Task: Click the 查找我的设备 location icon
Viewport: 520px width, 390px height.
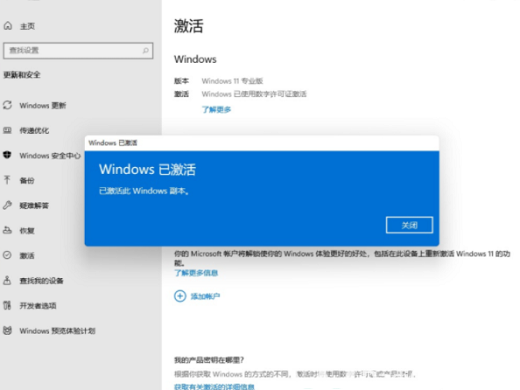Action: (7, 280)
